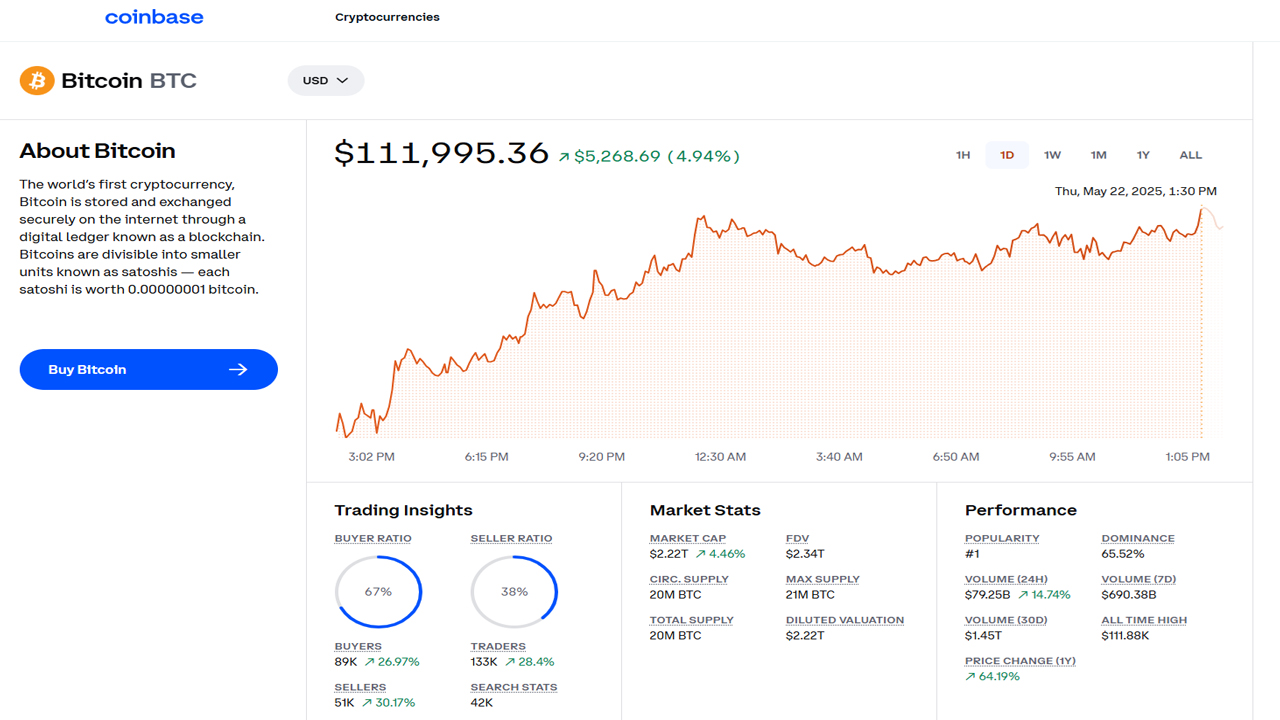Click the MARKET CAP label
The height and width of the screenshot is (720, 1280).
(688, 538)
